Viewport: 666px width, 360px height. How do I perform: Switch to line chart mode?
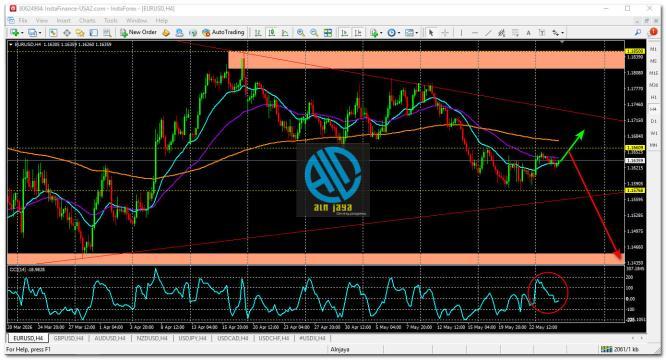(285, 33)
